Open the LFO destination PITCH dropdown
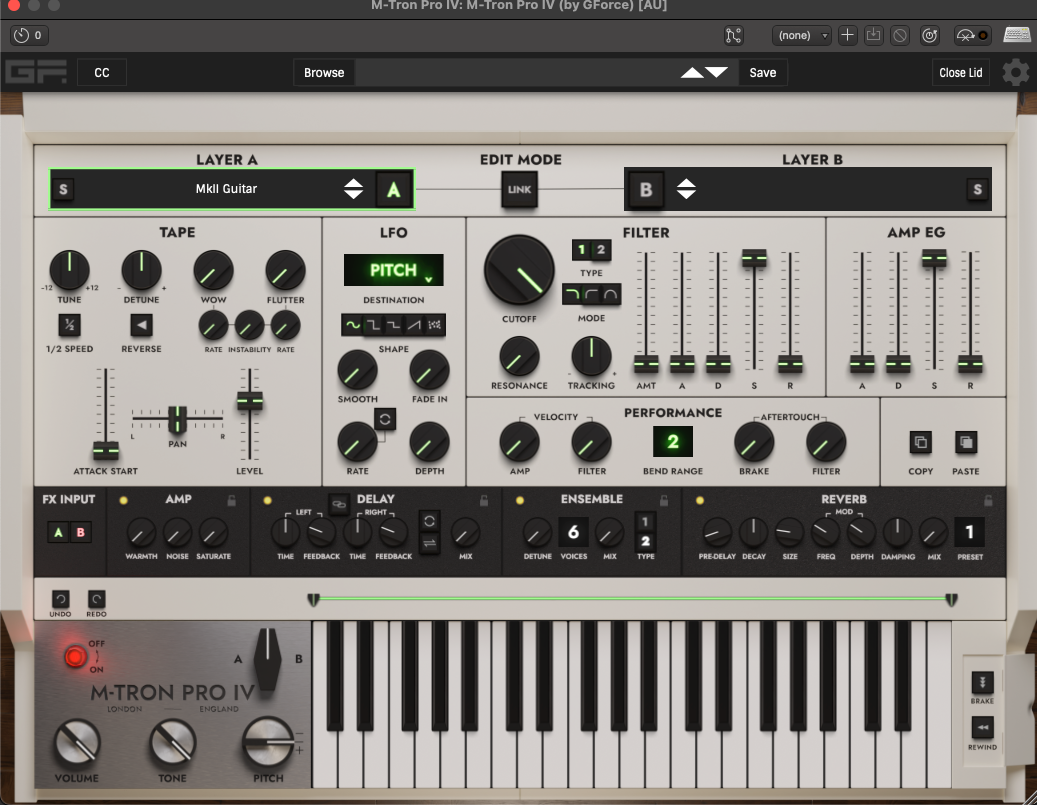The width and height of the screenshot is (1037, 805). [393, 270]
